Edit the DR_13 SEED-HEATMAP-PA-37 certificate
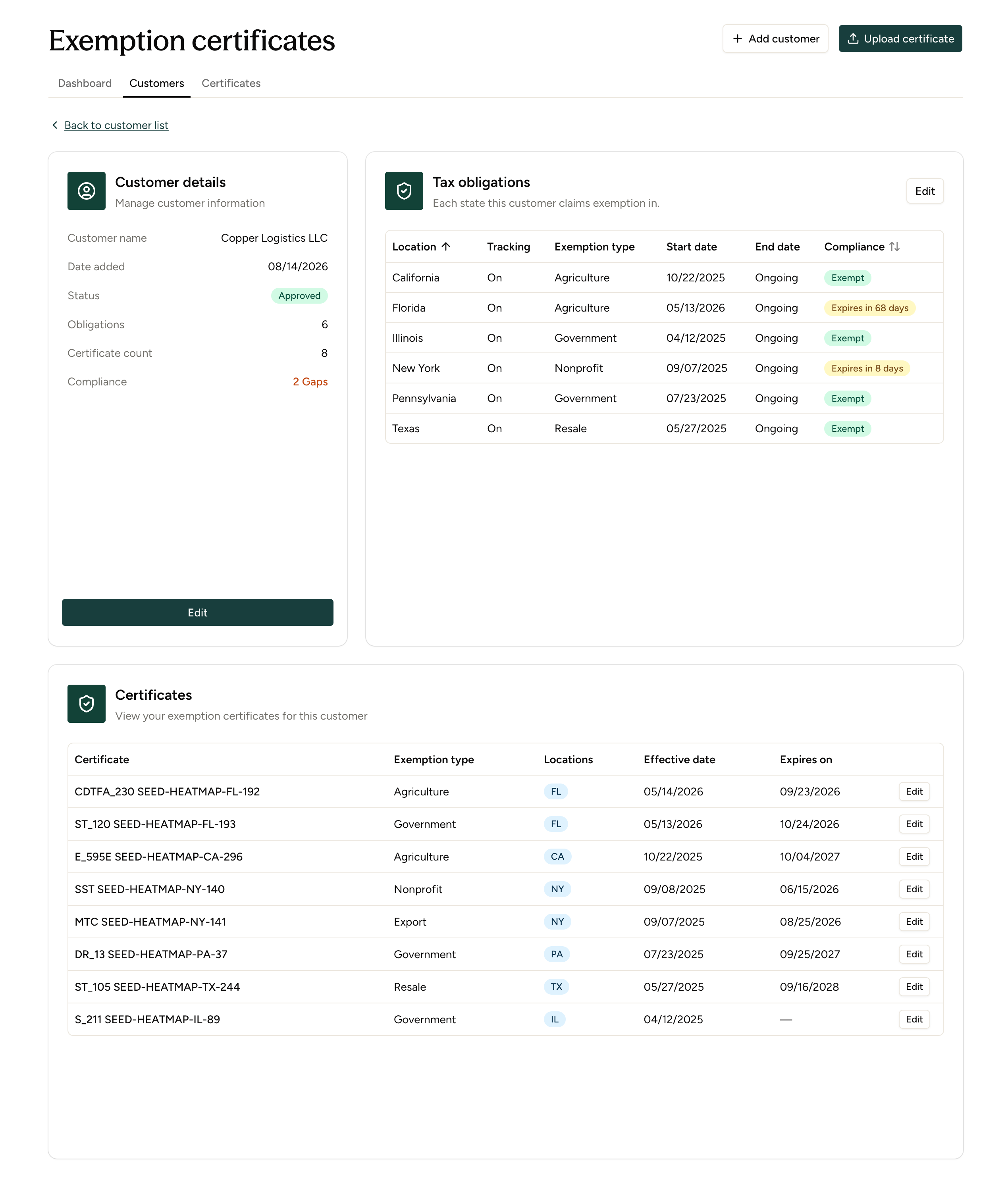Image resolution: width=1008 pixels, height=1184 pixels. pyautogui.click(x=914, y=955)
